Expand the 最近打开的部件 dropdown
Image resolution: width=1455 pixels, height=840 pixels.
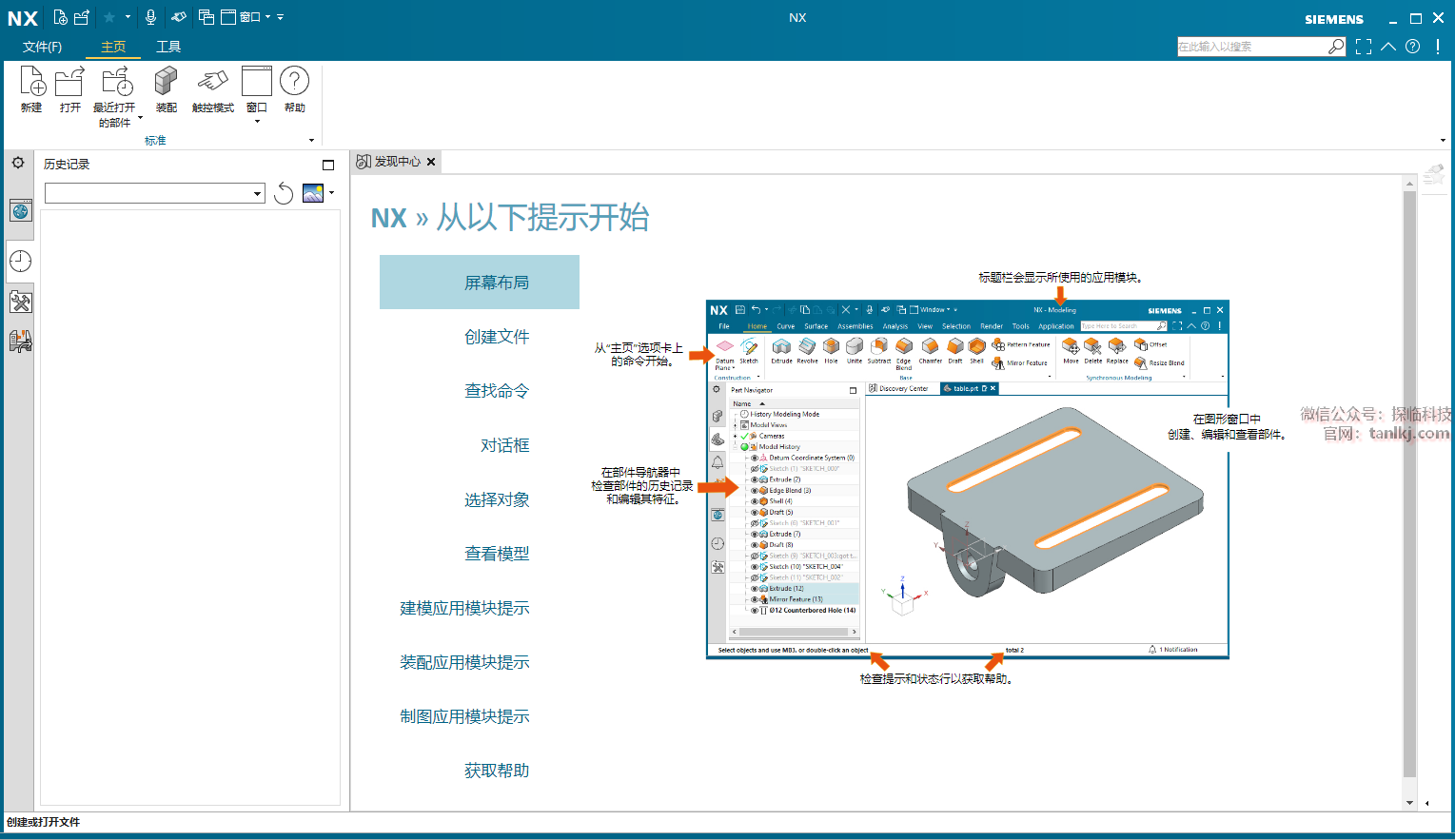click(x=140, y=119)
